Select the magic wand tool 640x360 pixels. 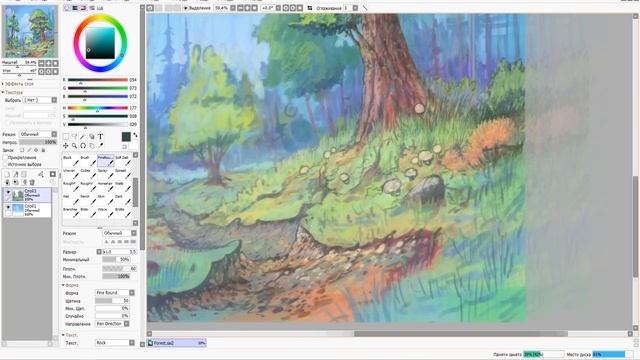click(x=83, y=136)
